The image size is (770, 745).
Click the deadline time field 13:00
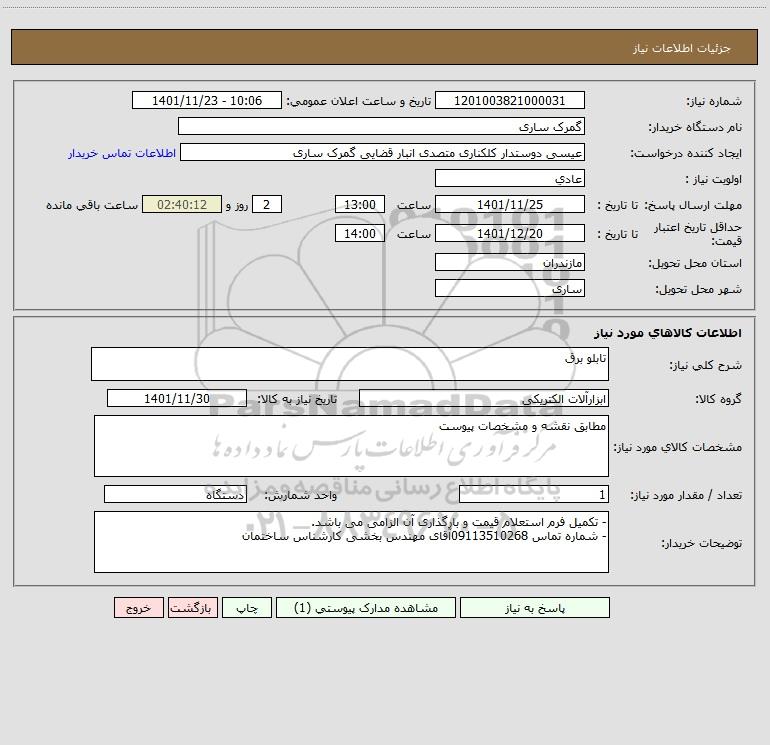(x=359, y=204)
